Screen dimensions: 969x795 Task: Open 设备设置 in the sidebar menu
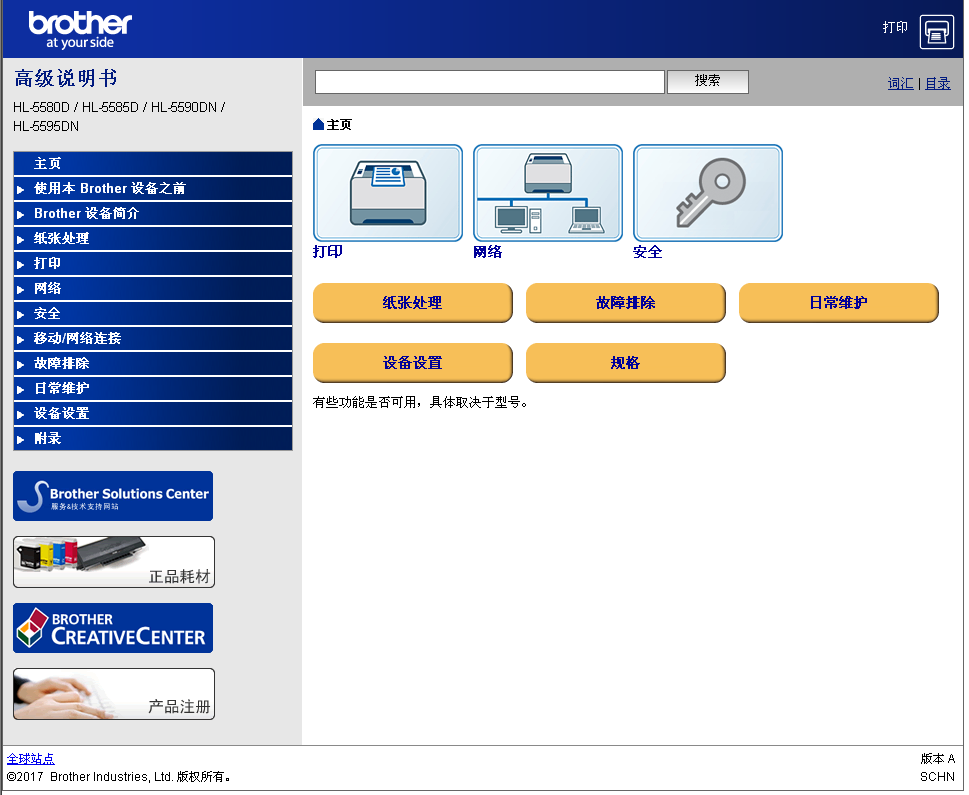click(153, 414)
